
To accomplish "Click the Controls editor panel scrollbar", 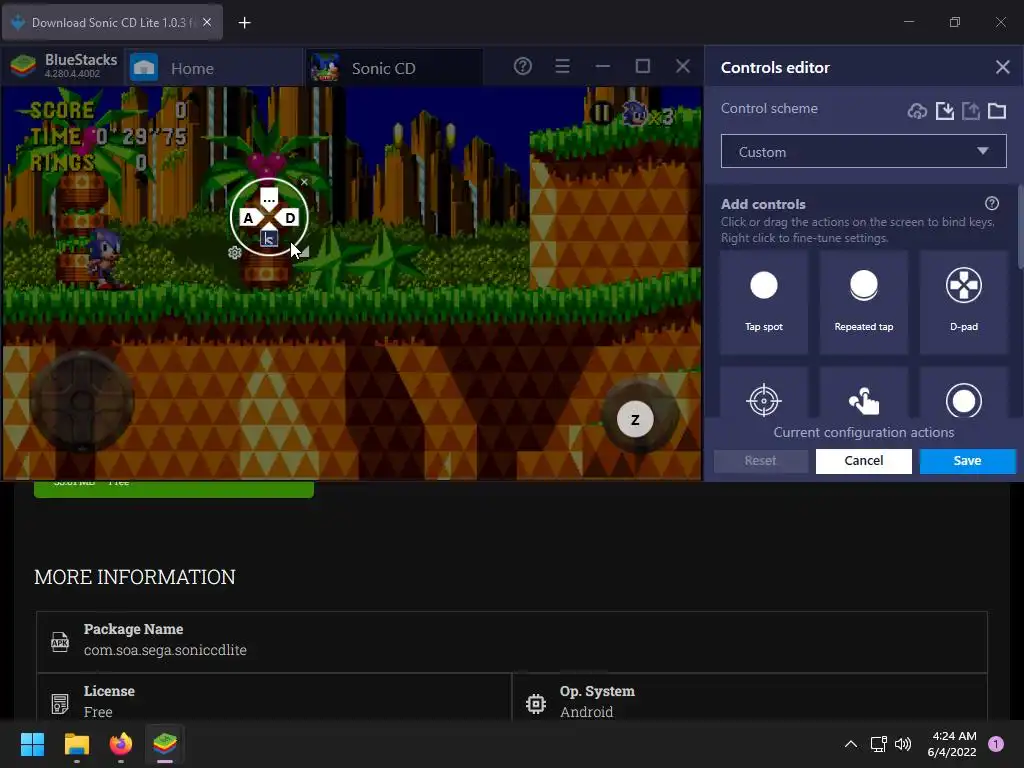I will tap(1021, 225).
